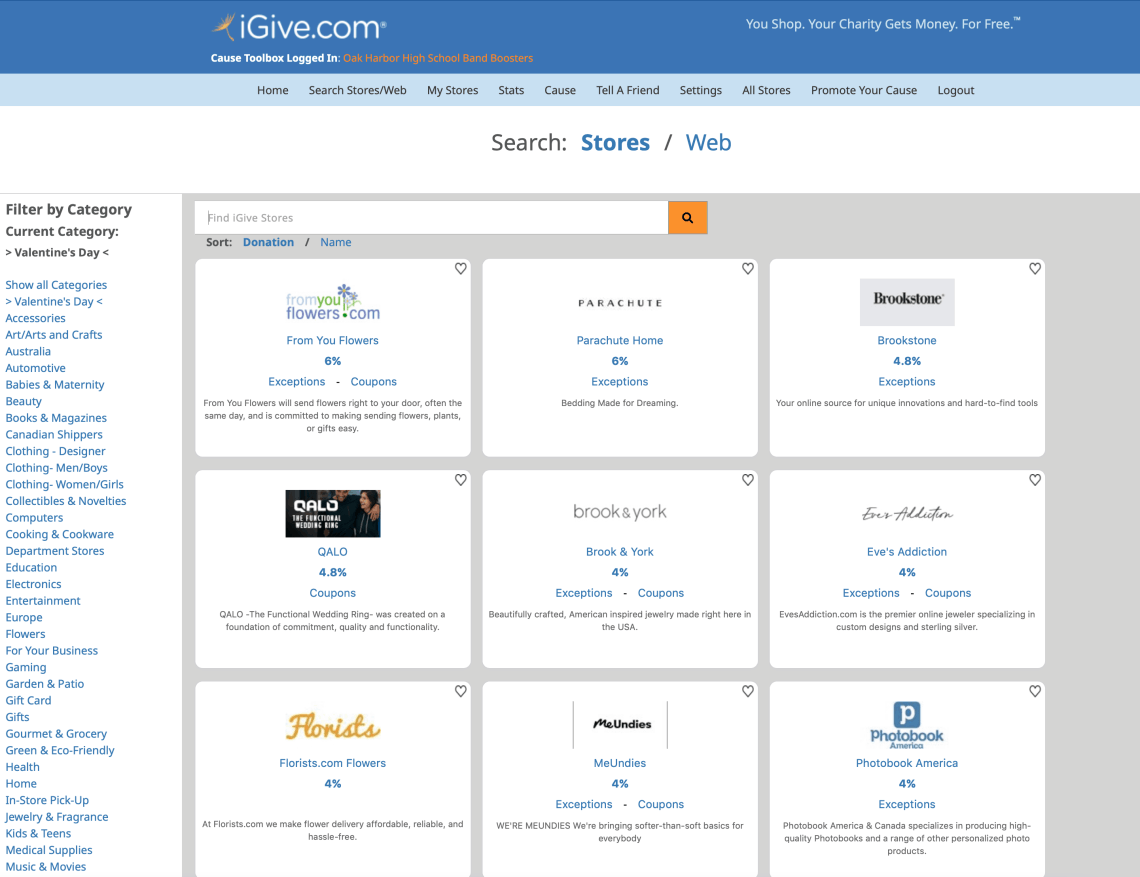Filter by Music & Movies category
The width and height of the screenshot is (1140, 877).
(46, 867)
